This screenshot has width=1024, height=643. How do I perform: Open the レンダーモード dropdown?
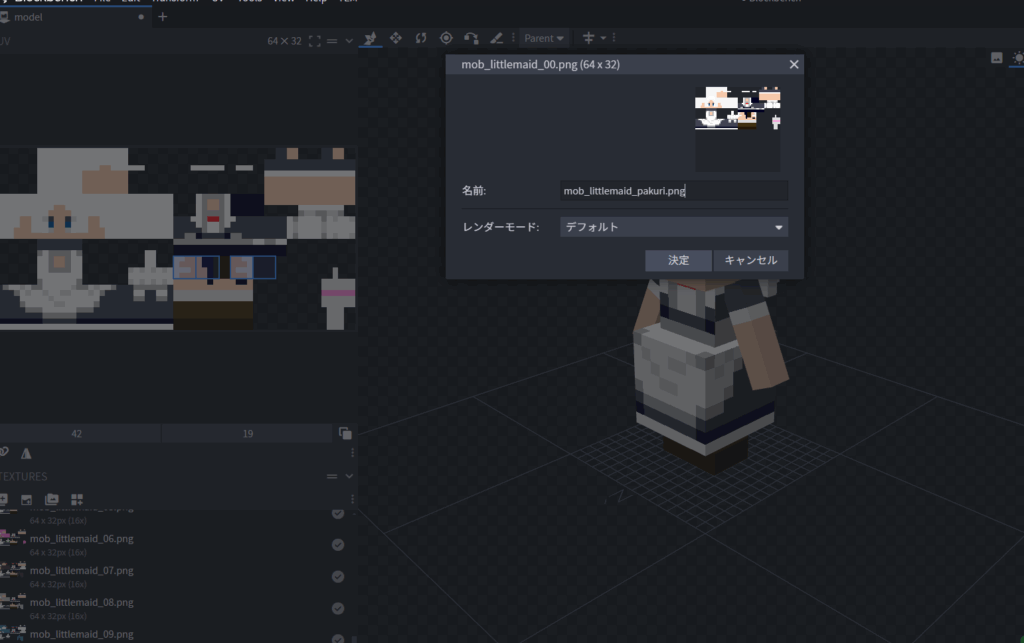pos(674,227)
